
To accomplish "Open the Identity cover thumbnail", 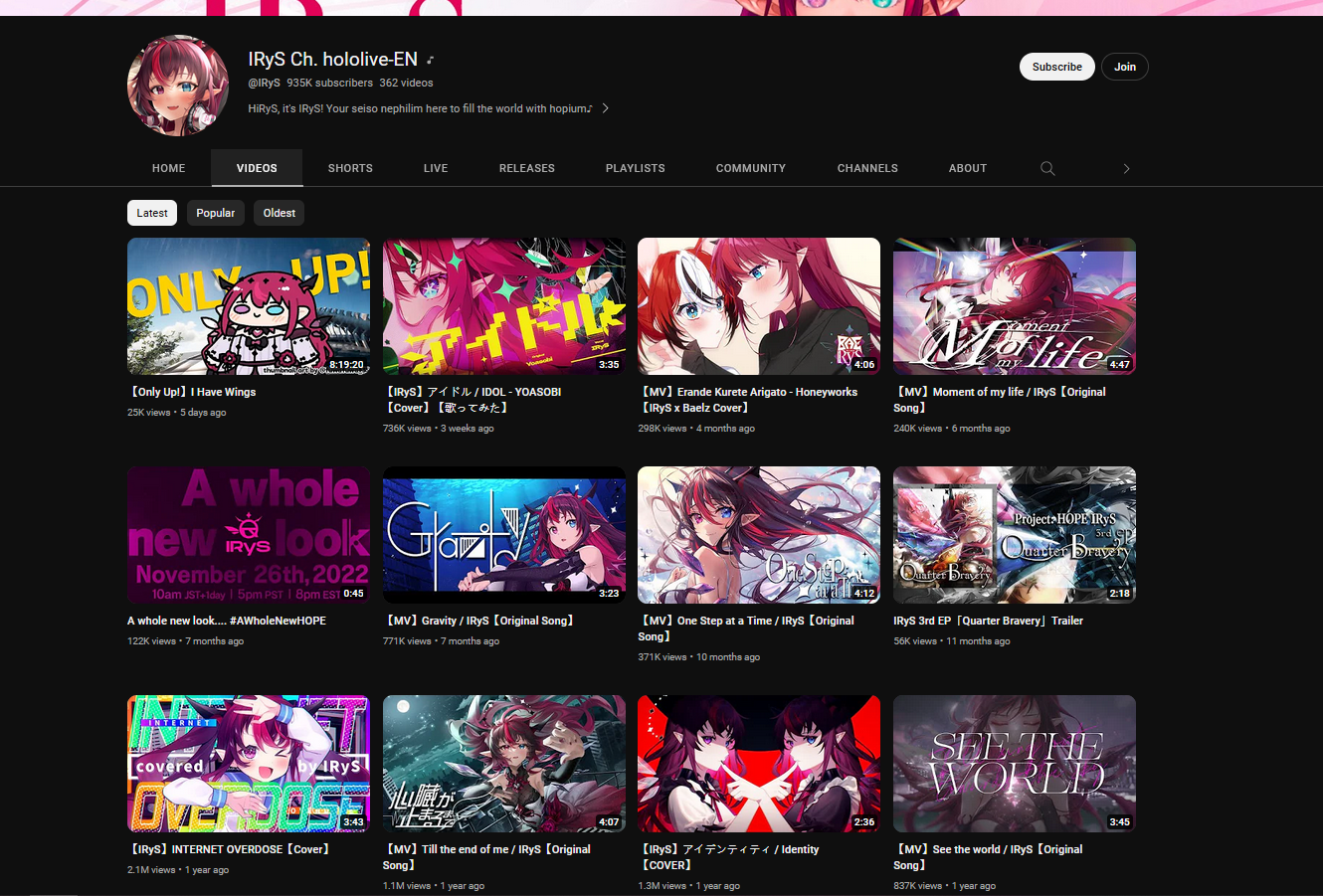I will tap(759, 764).
